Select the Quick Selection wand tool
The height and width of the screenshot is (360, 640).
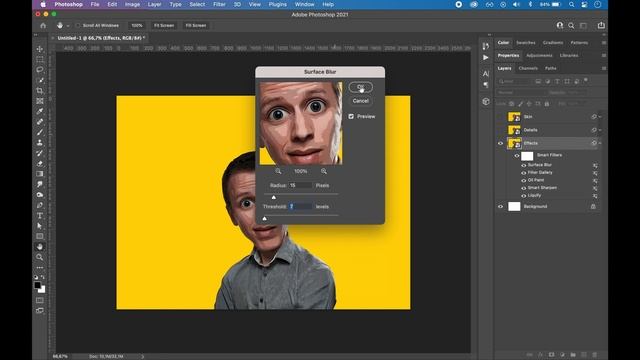(x=40, y=80)
